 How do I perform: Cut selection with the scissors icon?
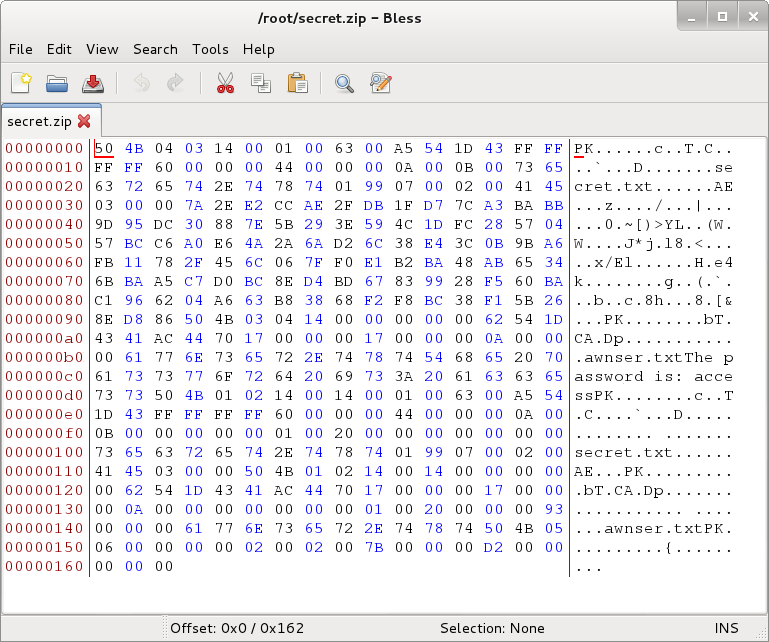pos(225,83)
